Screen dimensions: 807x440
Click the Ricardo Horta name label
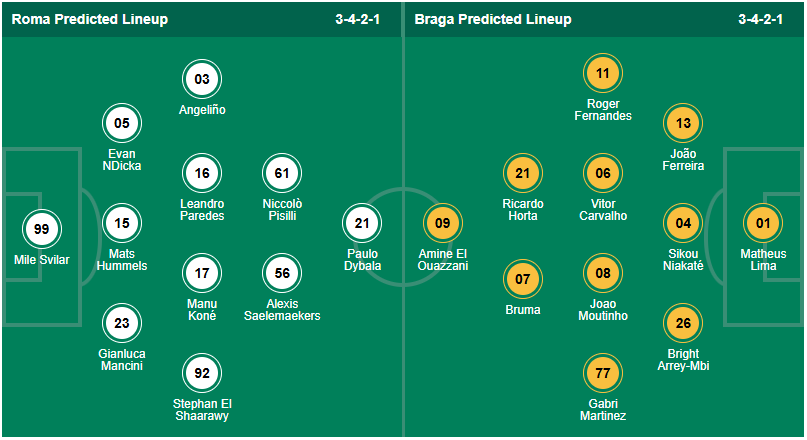tap(522, 209)
